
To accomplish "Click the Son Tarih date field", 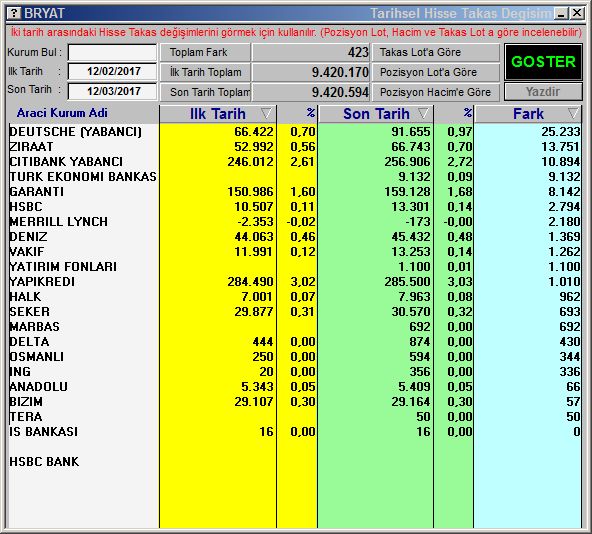I will [112, 91].
